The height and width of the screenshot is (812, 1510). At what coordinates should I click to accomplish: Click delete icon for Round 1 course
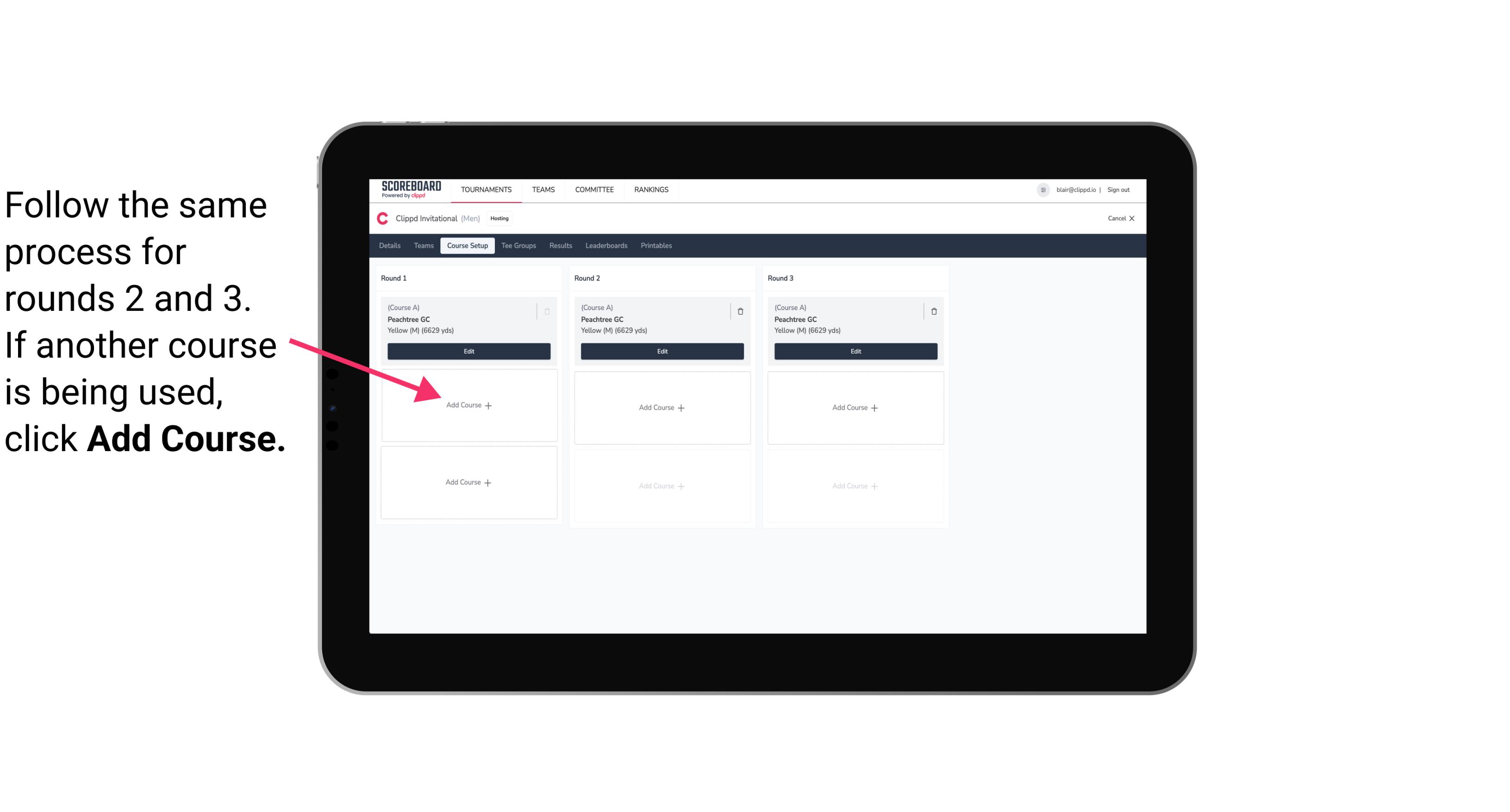tap(548, 311)
